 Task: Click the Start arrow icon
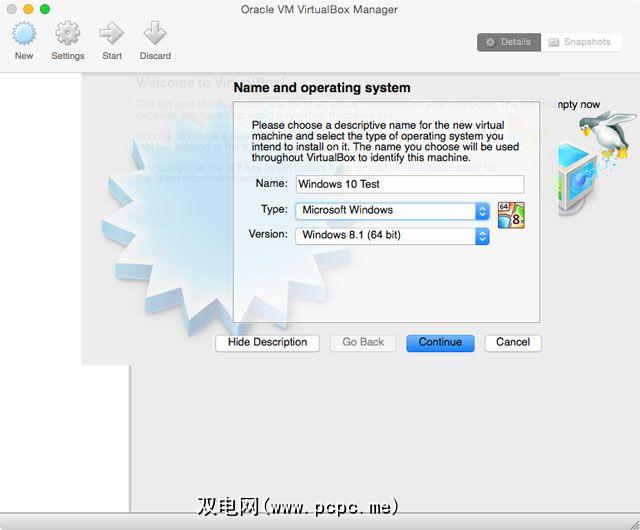click(x=111, y=33)
